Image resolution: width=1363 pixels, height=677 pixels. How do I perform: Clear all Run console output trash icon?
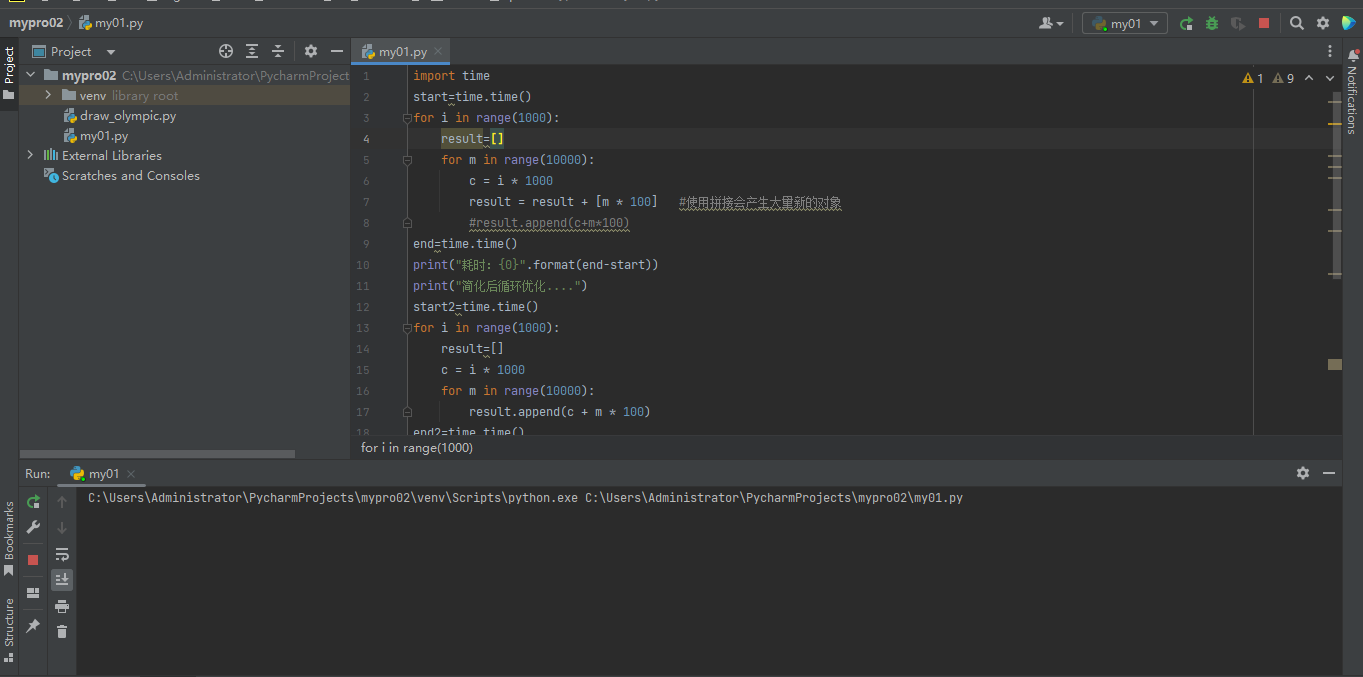coord(62,632)
